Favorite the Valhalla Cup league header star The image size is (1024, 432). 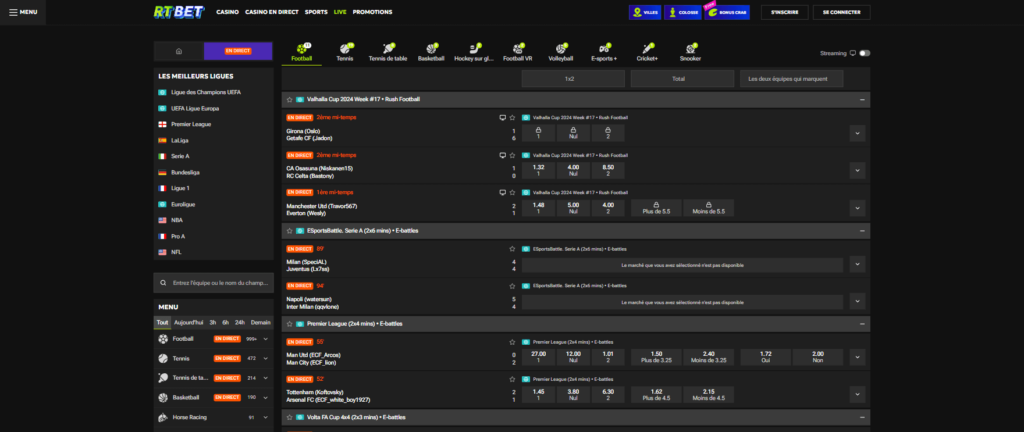click(x=289, y=100)
